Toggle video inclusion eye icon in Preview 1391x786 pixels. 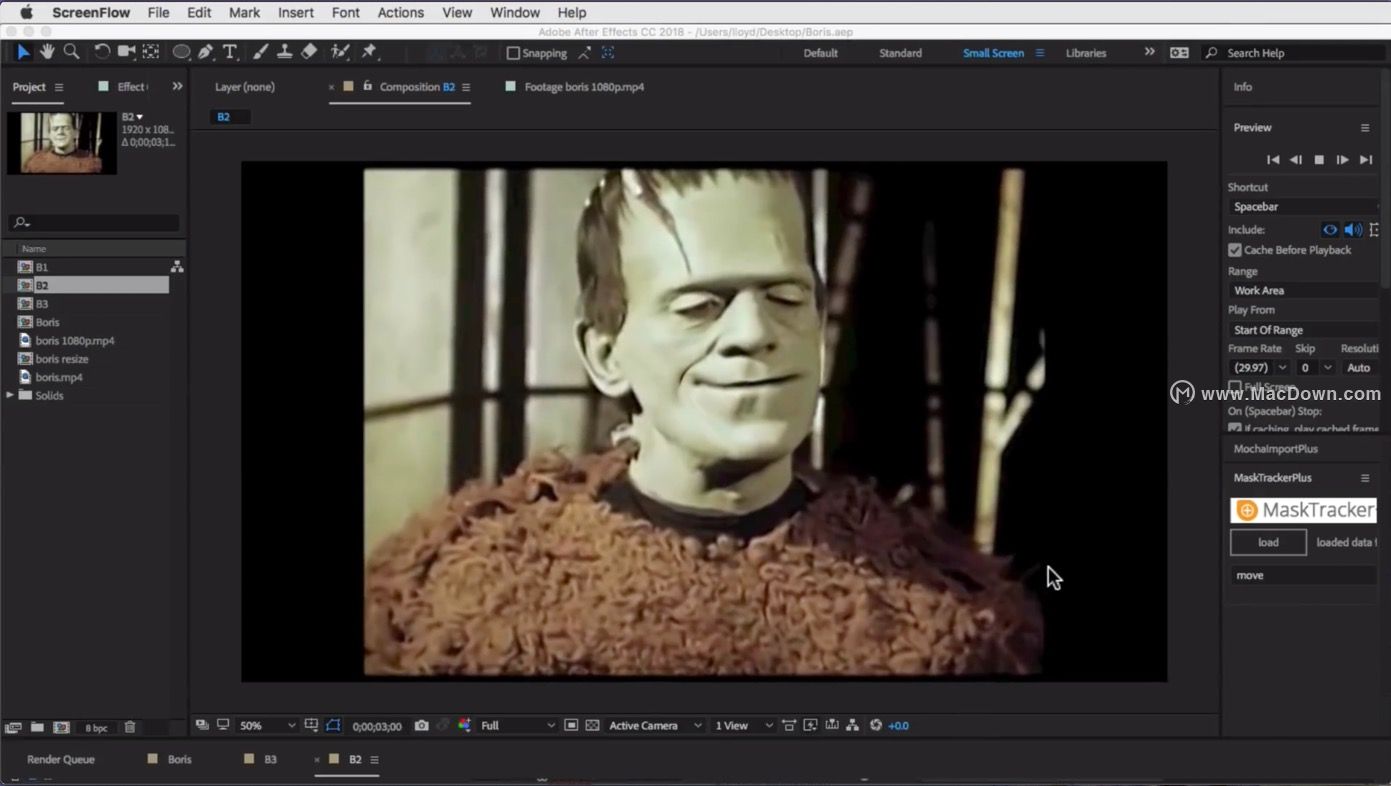1330,230
